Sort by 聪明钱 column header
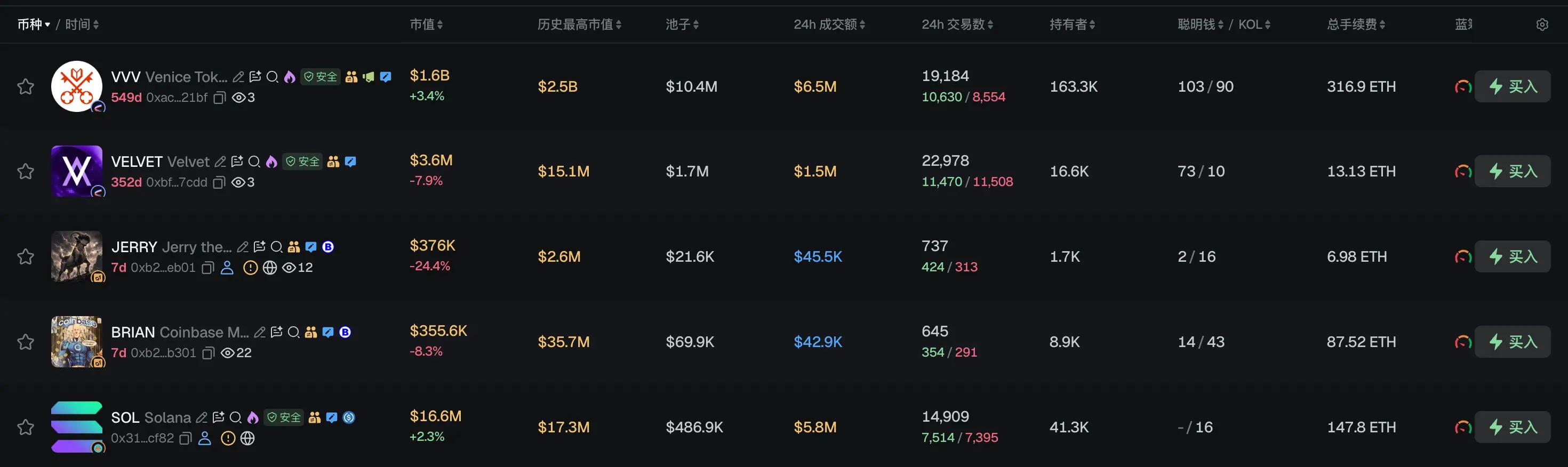1568x467 pixels. (x=1201, y=25)
